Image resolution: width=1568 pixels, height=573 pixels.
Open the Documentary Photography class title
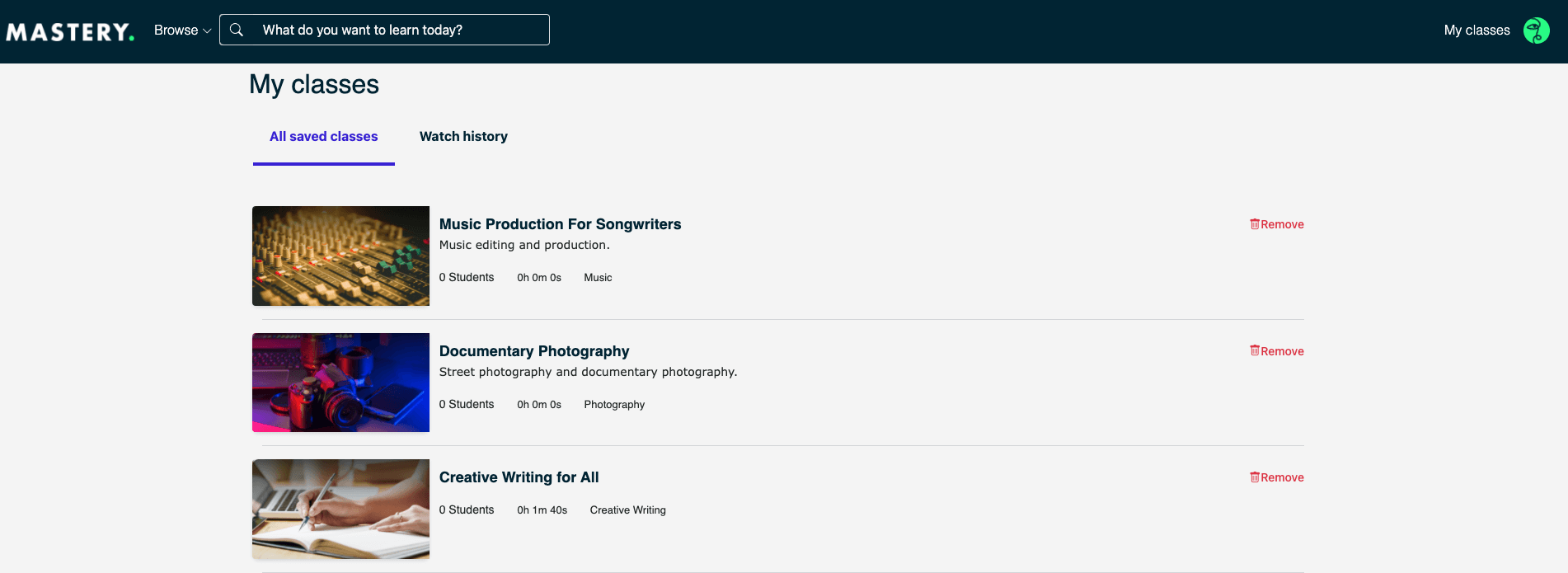point(534,351)
